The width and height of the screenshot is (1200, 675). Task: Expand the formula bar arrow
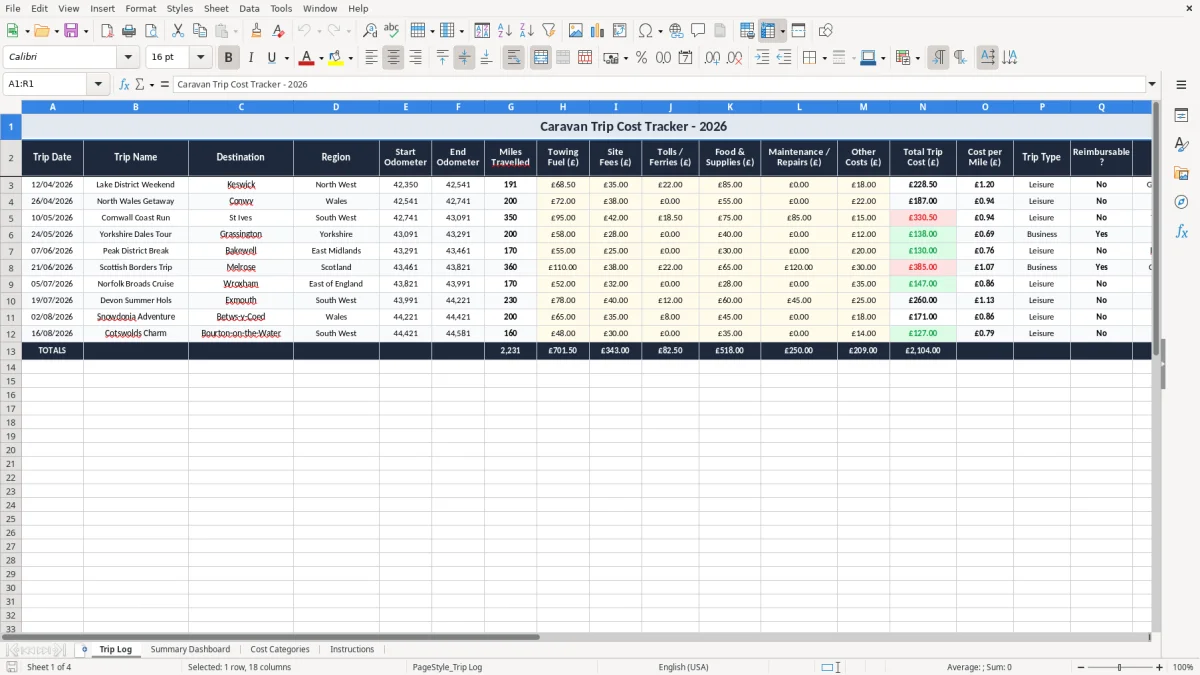tap(1152, 84)
